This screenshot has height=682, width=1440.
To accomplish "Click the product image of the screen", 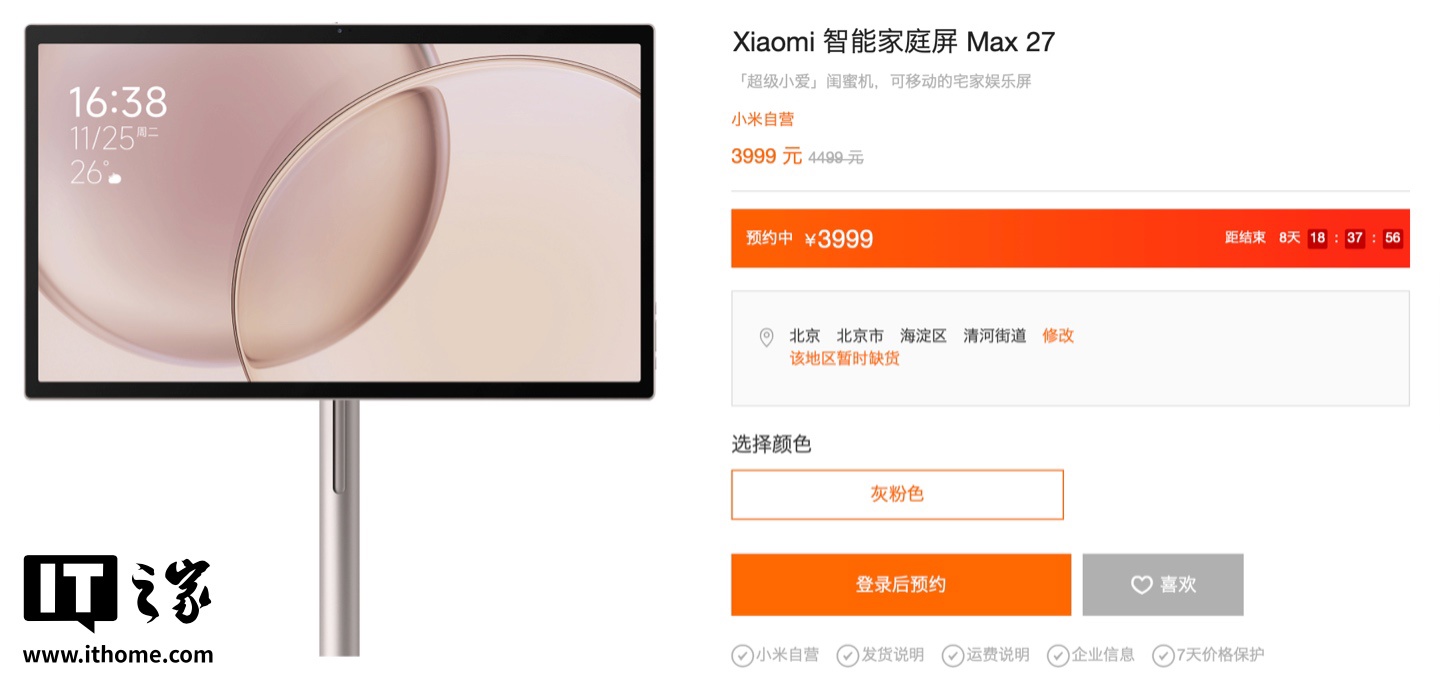I will click(340, 212).
